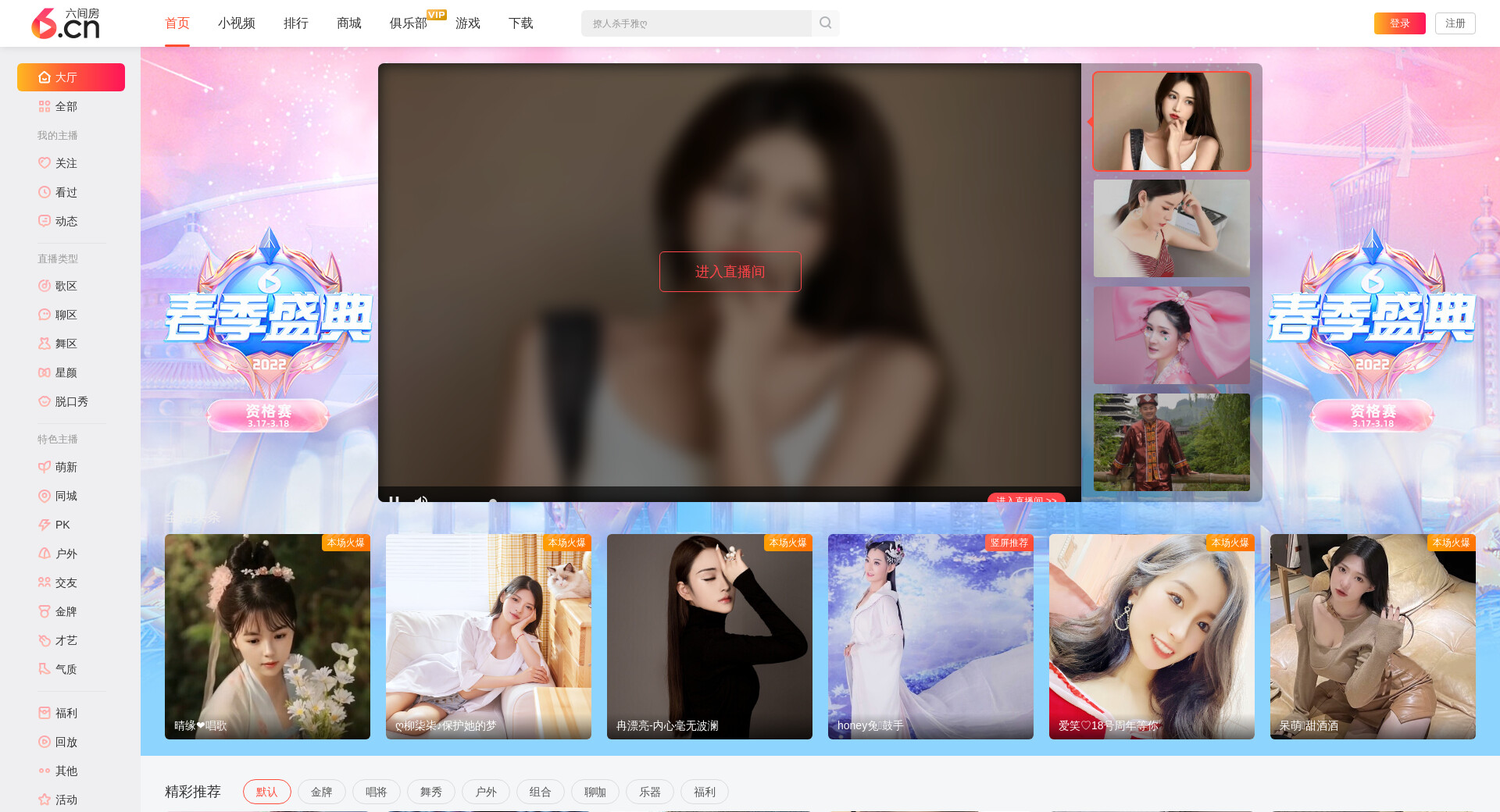Screen dimensions: 1500x812
Task: Click the 注册 register button
Action: pyautogui.click(x=1455, y=23)
